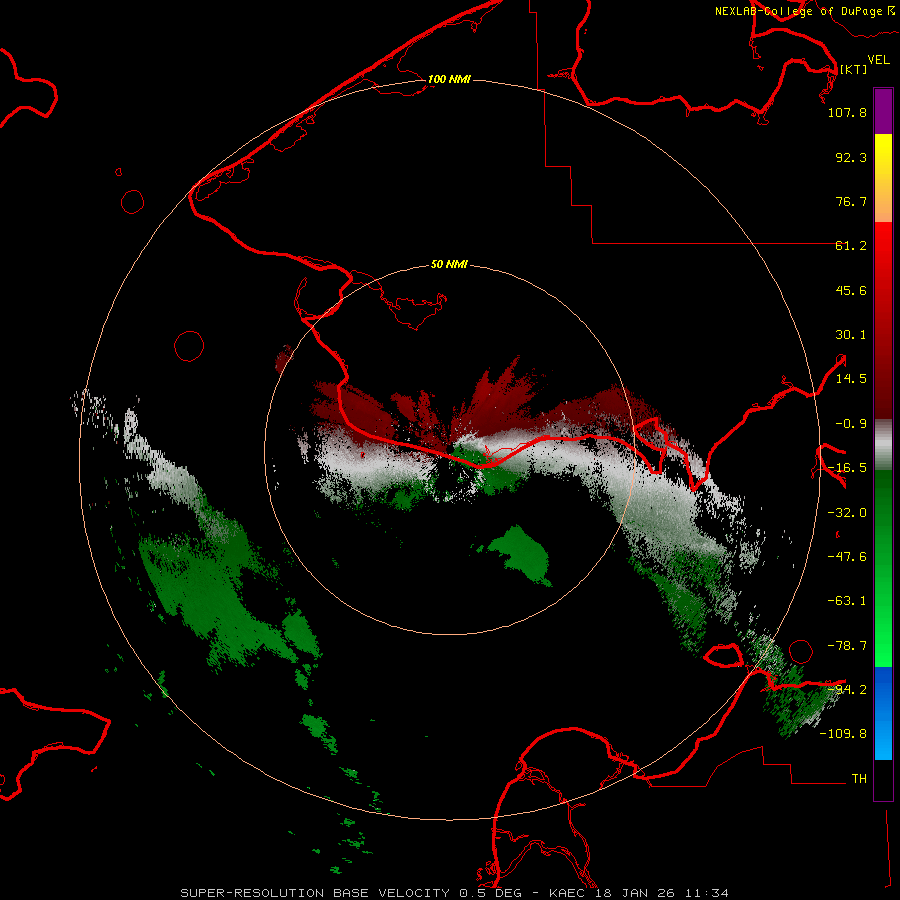Click the -94.2 value on velocity scale

tap(847, 689)
